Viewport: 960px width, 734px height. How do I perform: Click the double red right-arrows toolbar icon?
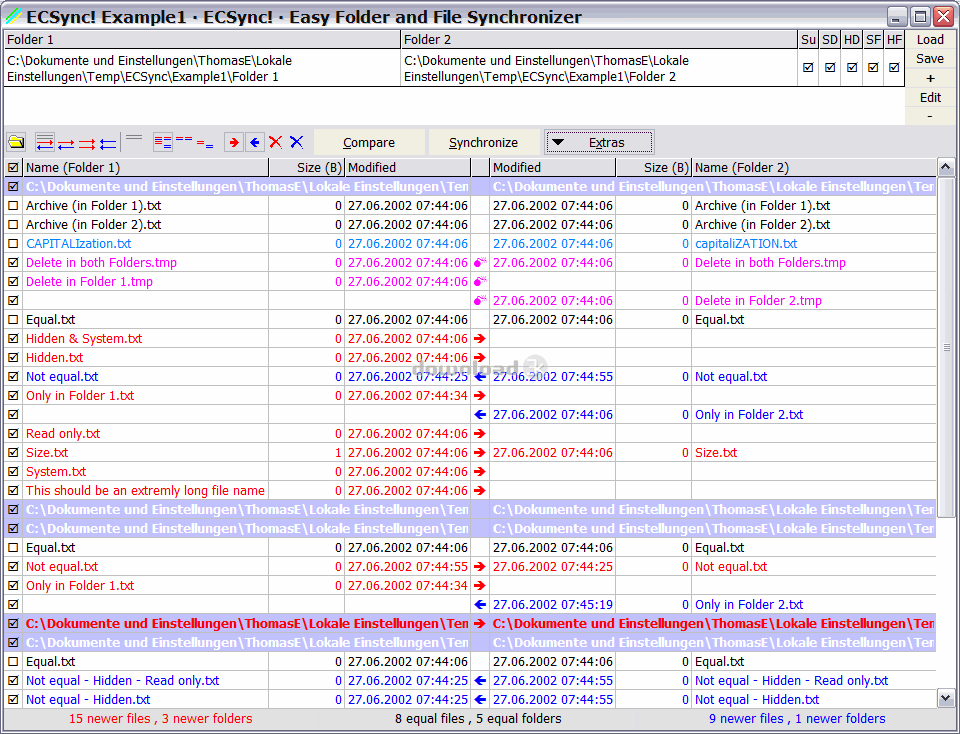tap(87, 144)
